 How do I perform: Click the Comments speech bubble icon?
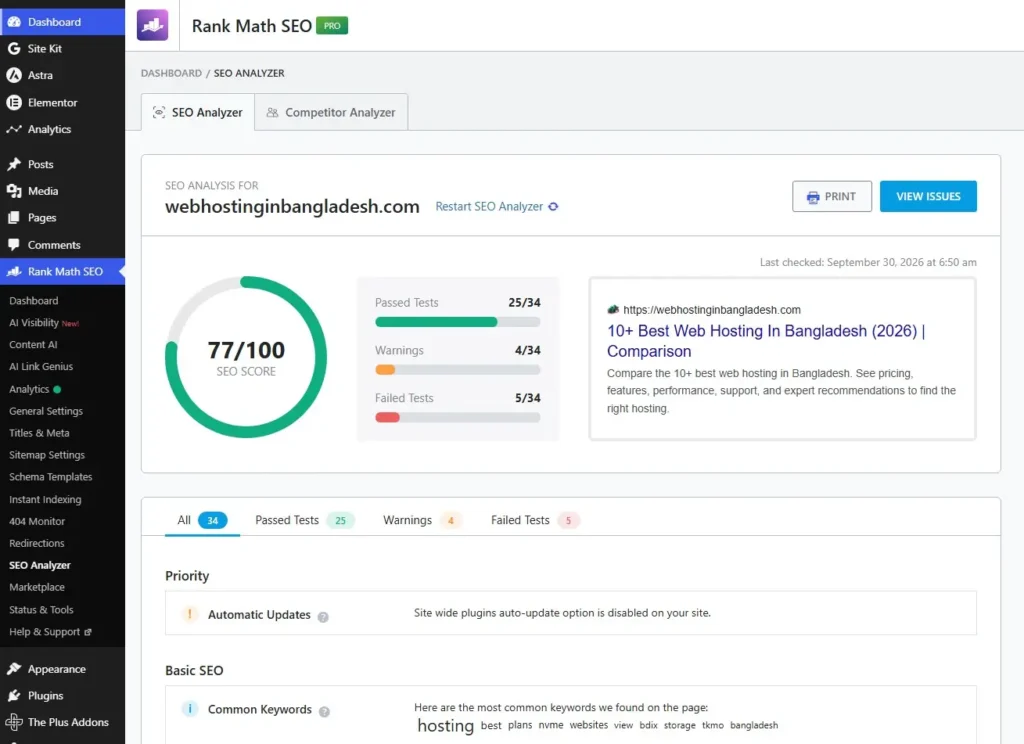(14, 245)
